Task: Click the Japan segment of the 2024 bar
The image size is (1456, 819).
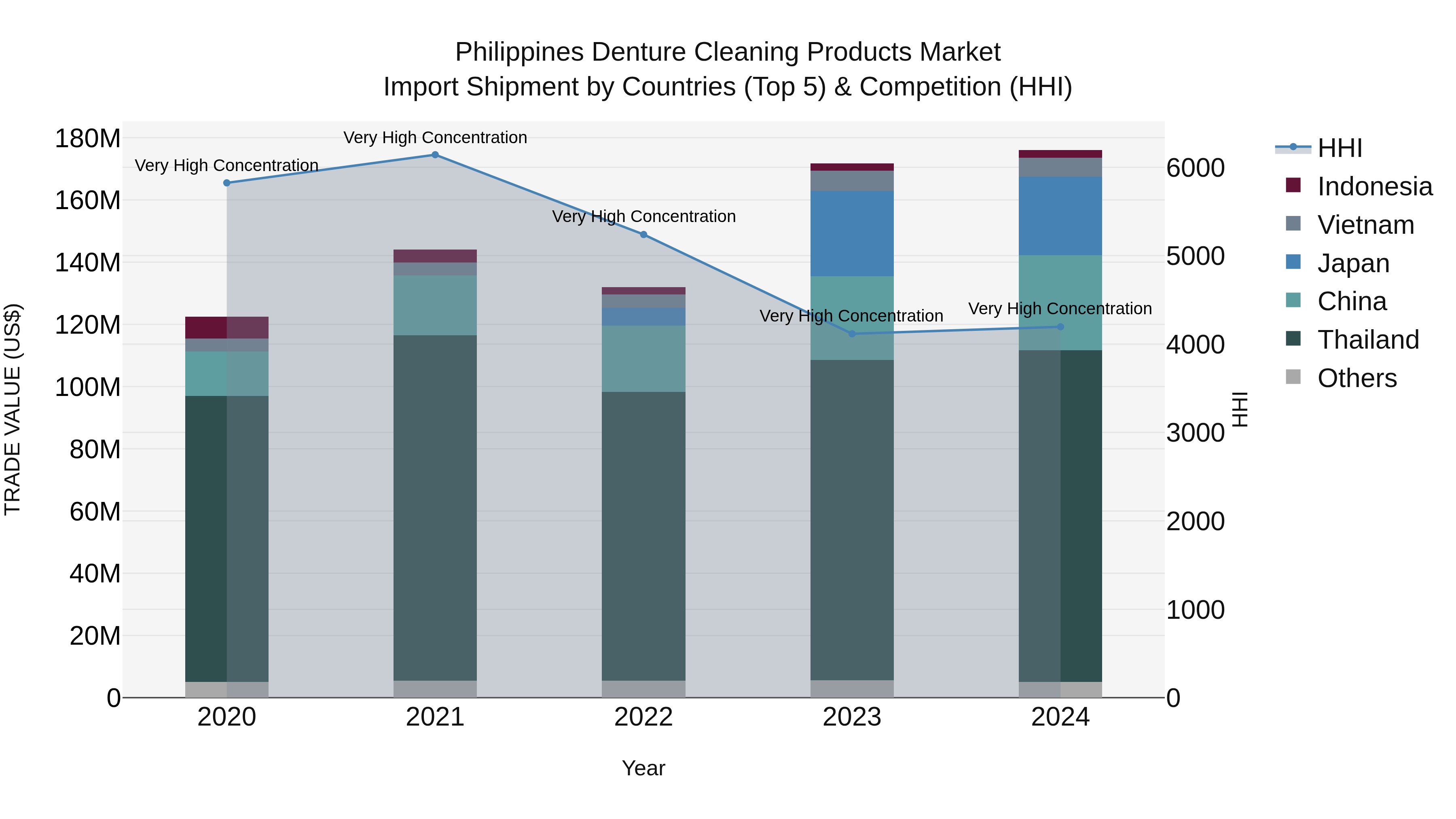Action: point(1060,216)
